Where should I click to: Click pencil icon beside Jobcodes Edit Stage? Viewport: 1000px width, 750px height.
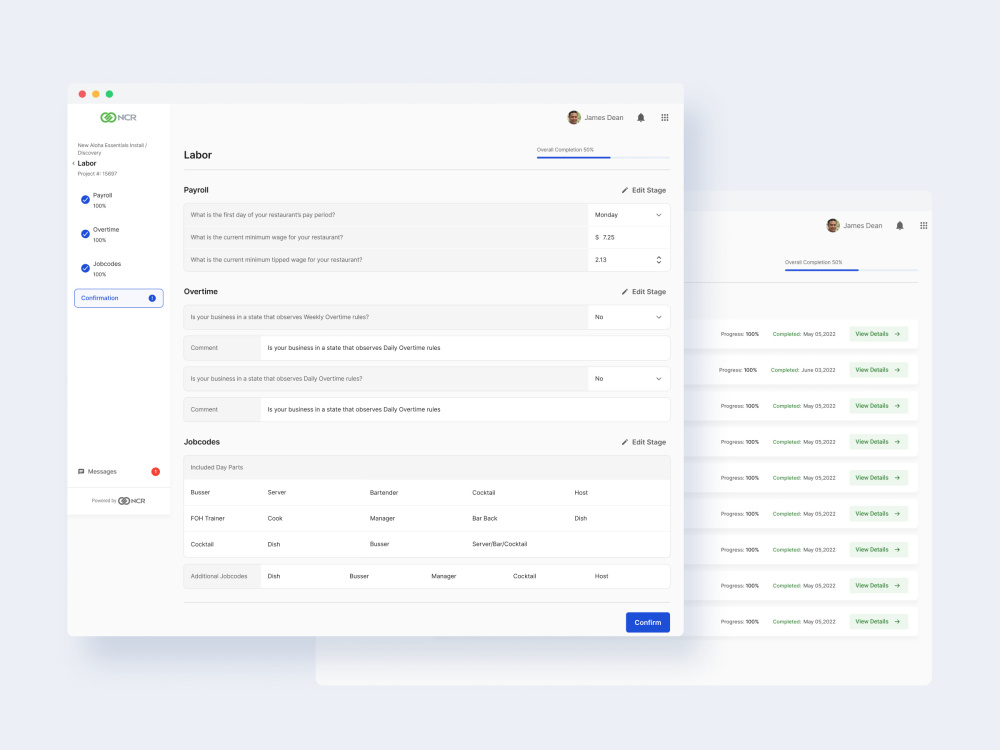625,442
